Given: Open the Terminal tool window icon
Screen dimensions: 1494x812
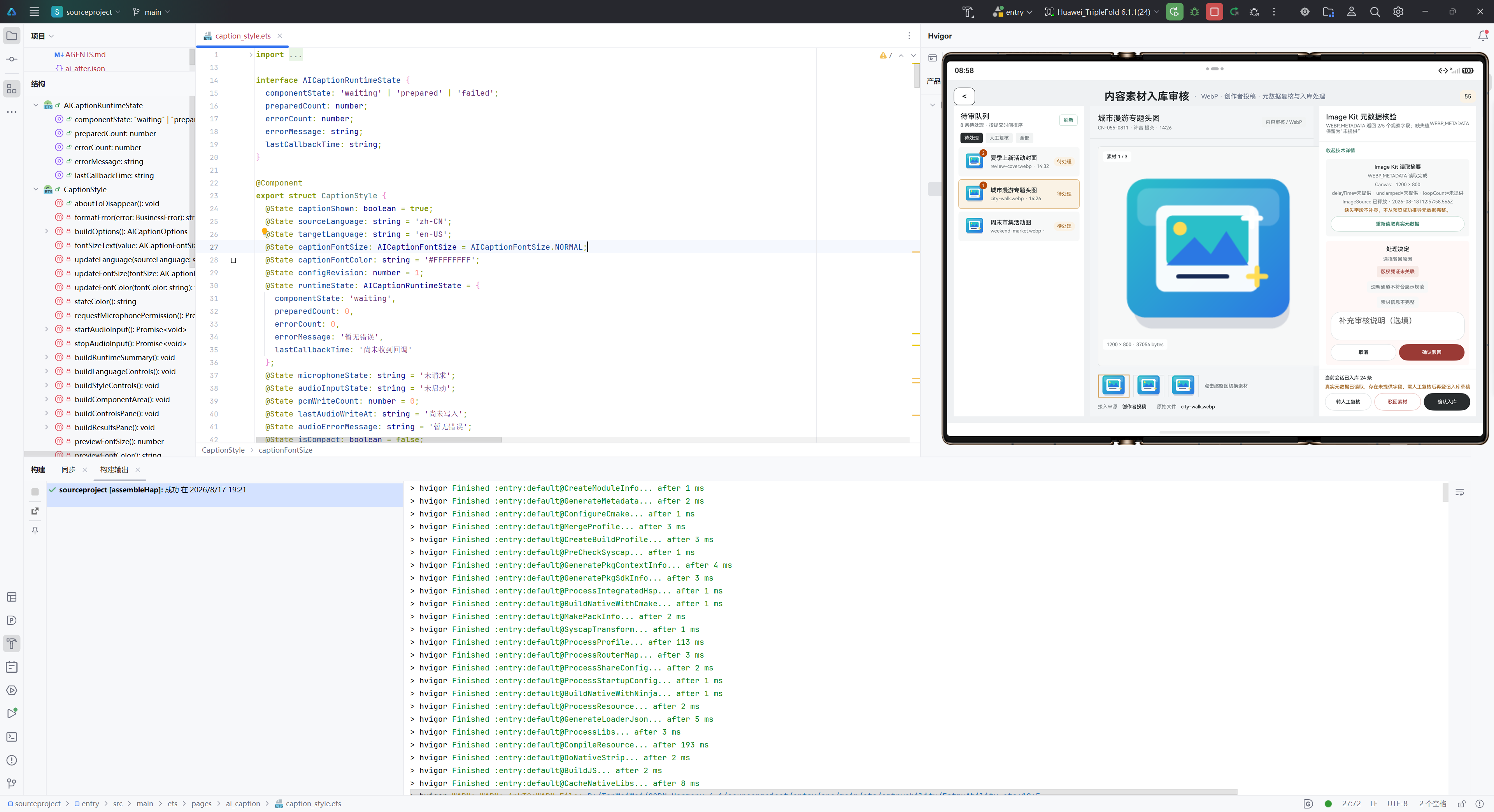Looking at the screenshot, I should pyautogui.click(x=12, y=737).
